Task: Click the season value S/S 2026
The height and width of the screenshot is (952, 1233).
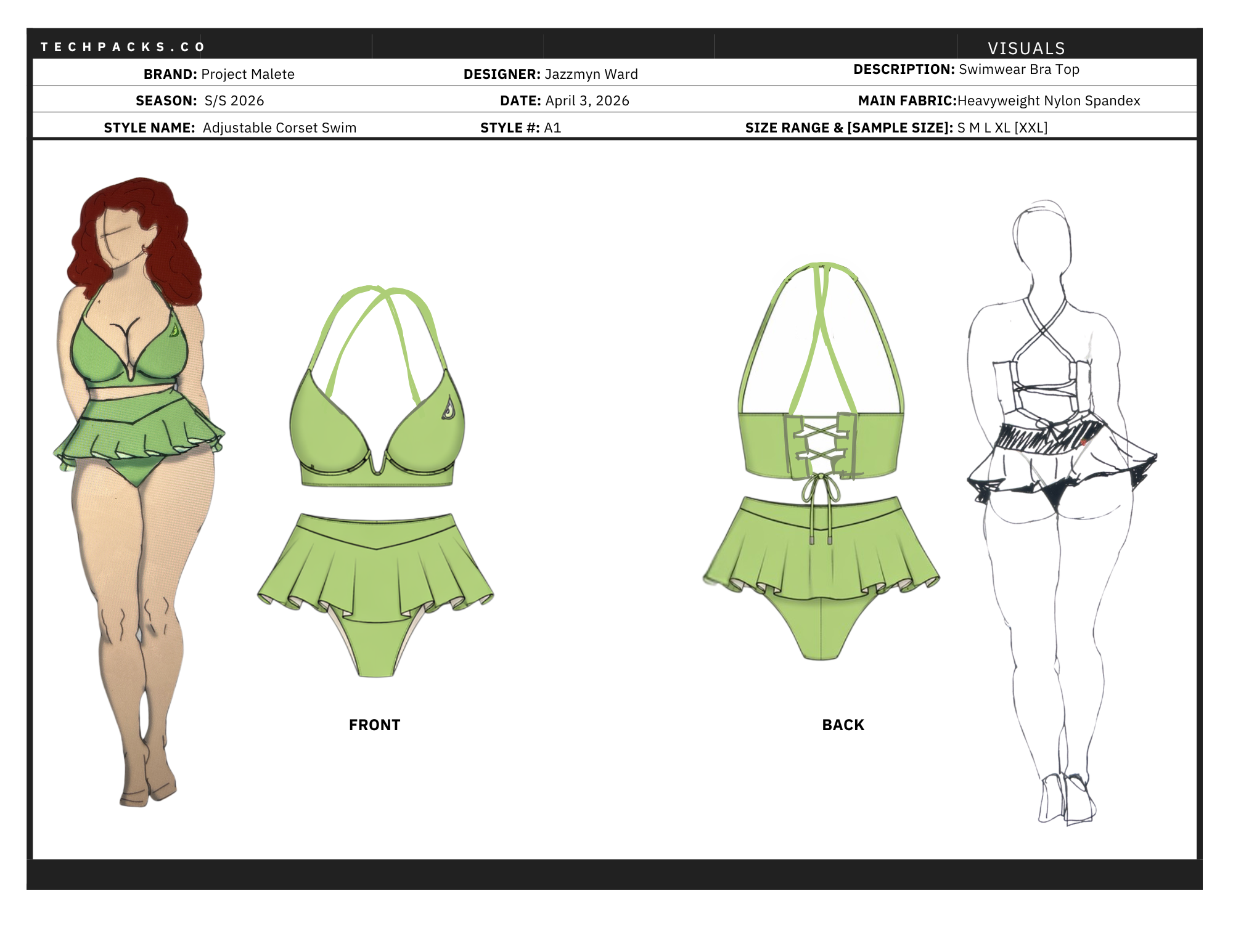Action: tap(234, 100)
